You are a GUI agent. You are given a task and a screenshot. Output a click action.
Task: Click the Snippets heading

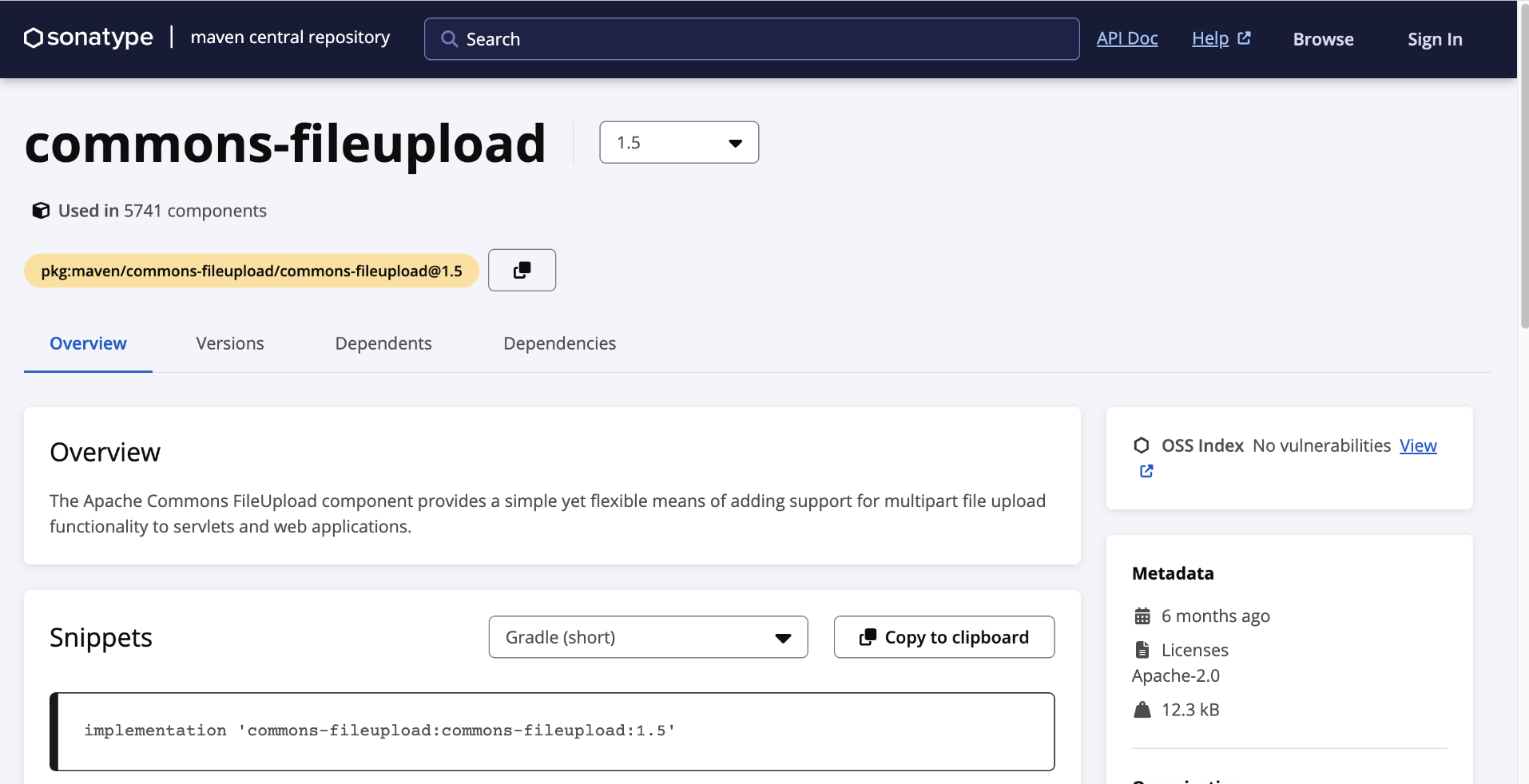(x=101, y=637)
